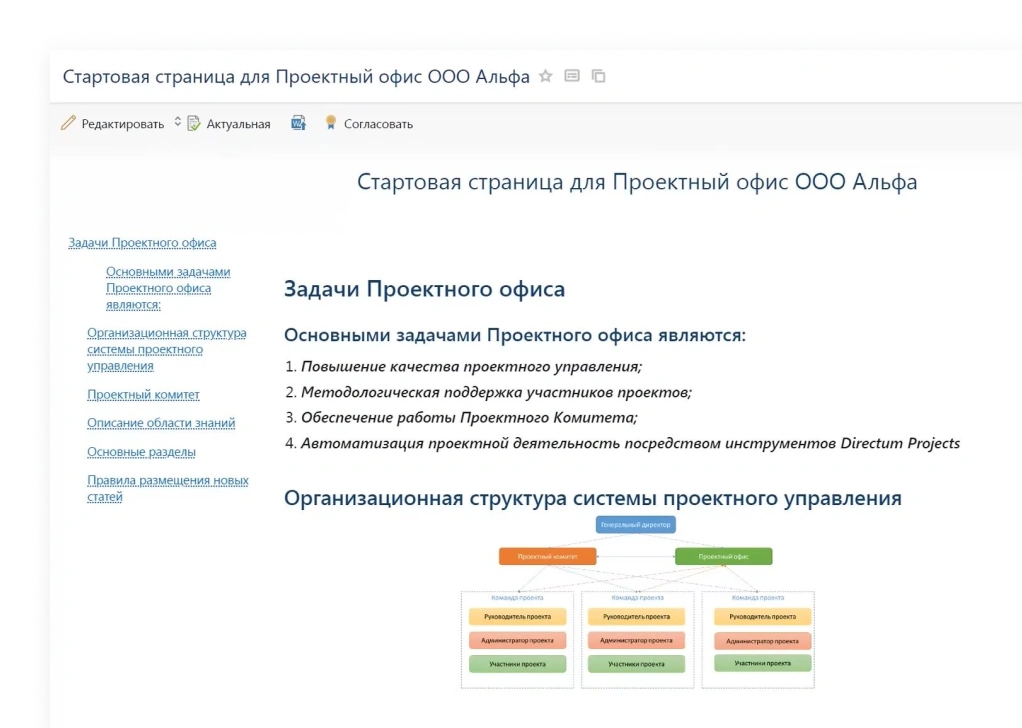Expand the Редактировать dropdown arrows

pyautogui.click(x=178, y=122)
